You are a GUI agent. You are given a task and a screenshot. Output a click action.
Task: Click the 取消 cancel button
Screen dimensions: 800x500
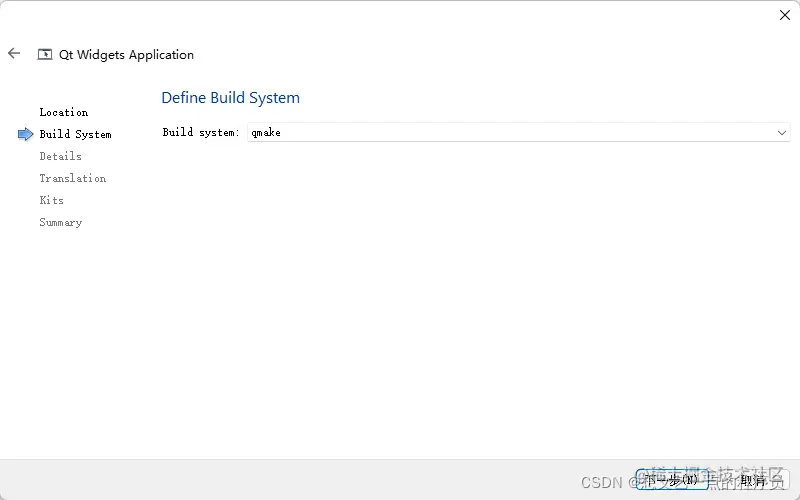pyautogui.click(x=753, y=480)
